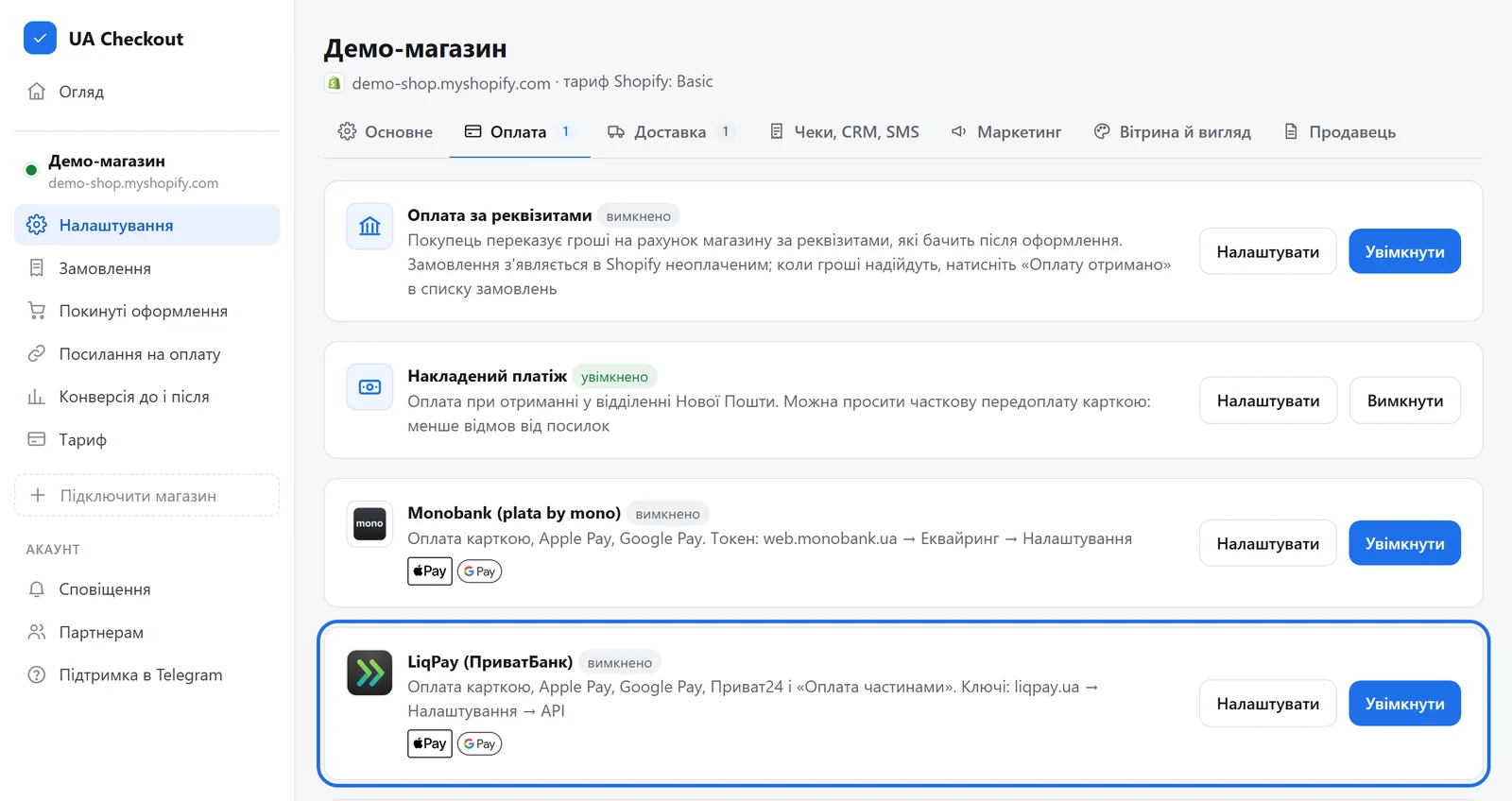Click the Shopify bag icon beside demo-shop.myshopify.com

334,83
